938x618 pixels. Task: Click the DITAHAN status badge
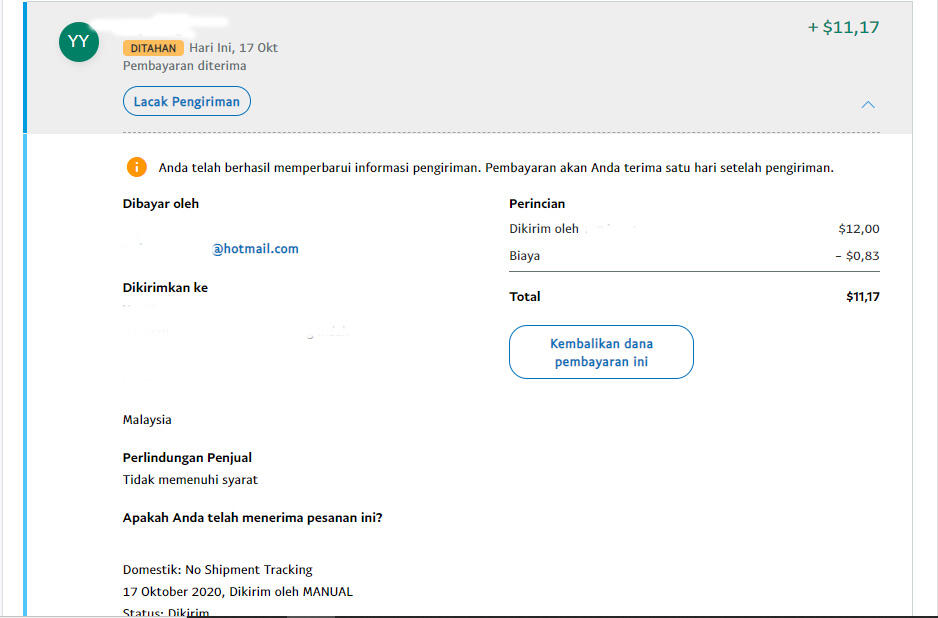pos(153,48)
